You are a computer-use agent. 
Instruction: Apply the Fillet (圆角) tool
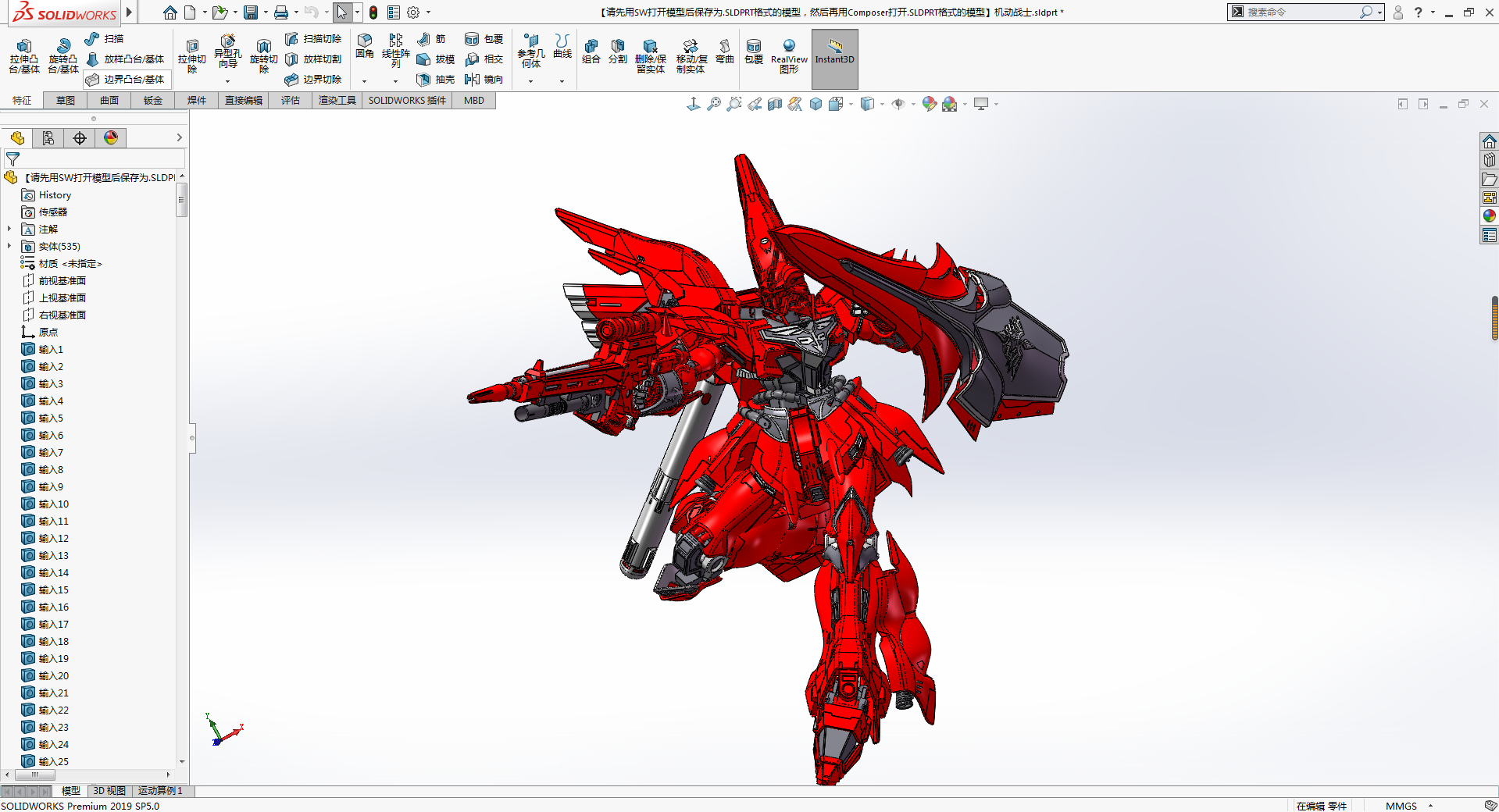(x=365, y=46)
